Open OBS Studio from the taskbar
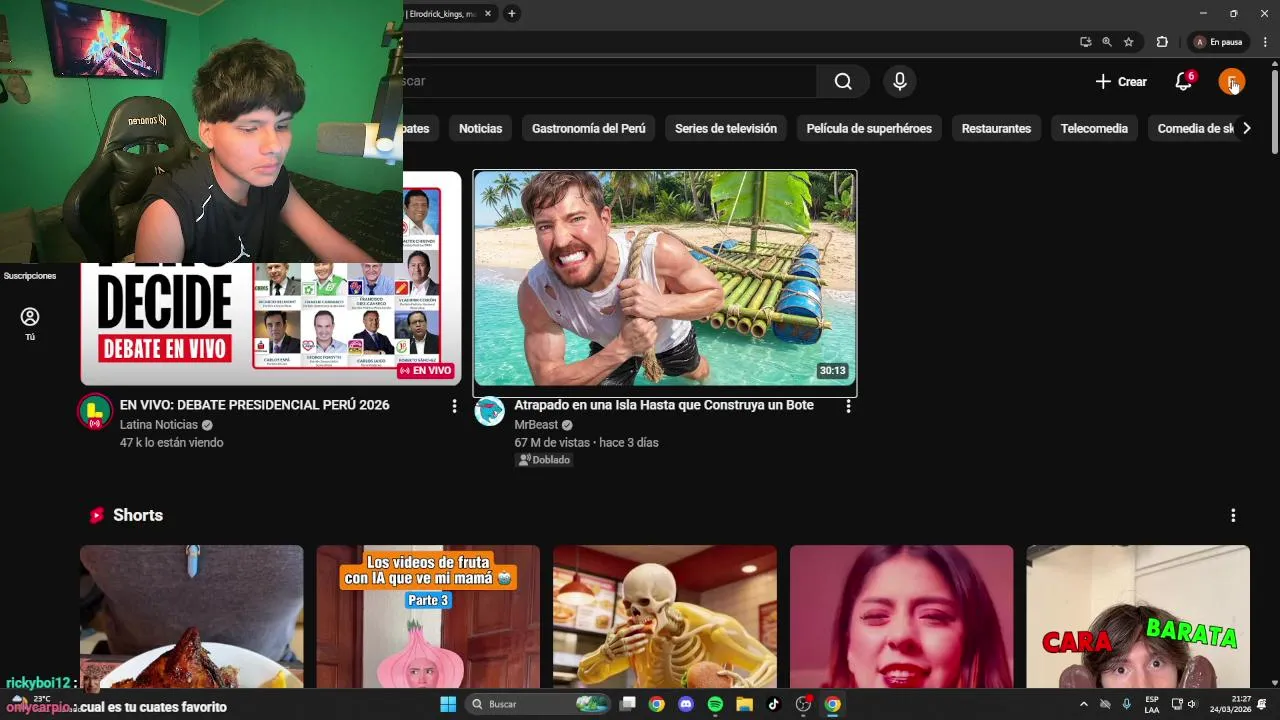Image resolution: width=1280 pixels, height=720 pixels. pyautogui.click(x=803, y=704)
